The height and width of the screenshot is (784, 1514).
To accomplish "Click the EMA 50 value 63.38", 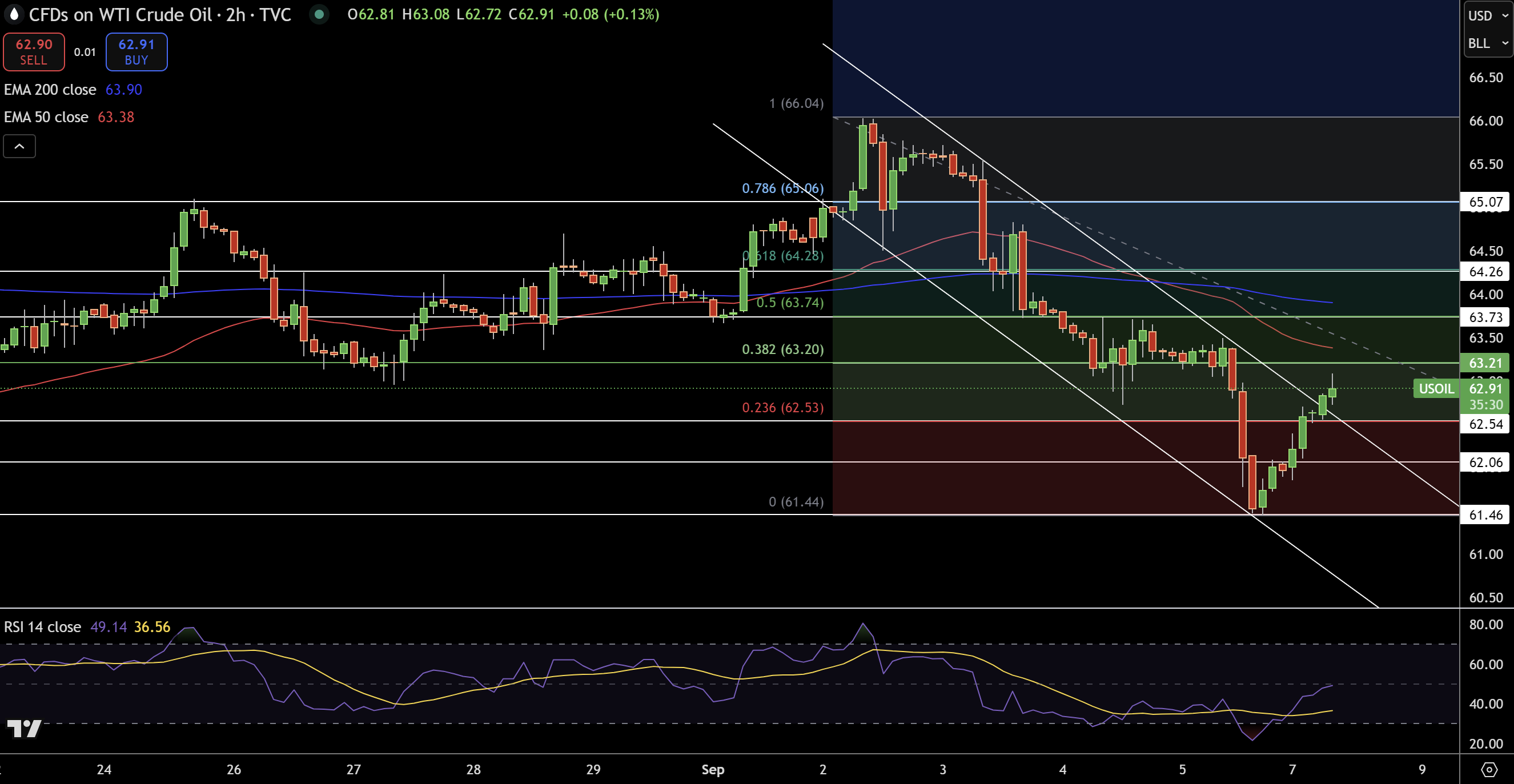I will [116, 117].
